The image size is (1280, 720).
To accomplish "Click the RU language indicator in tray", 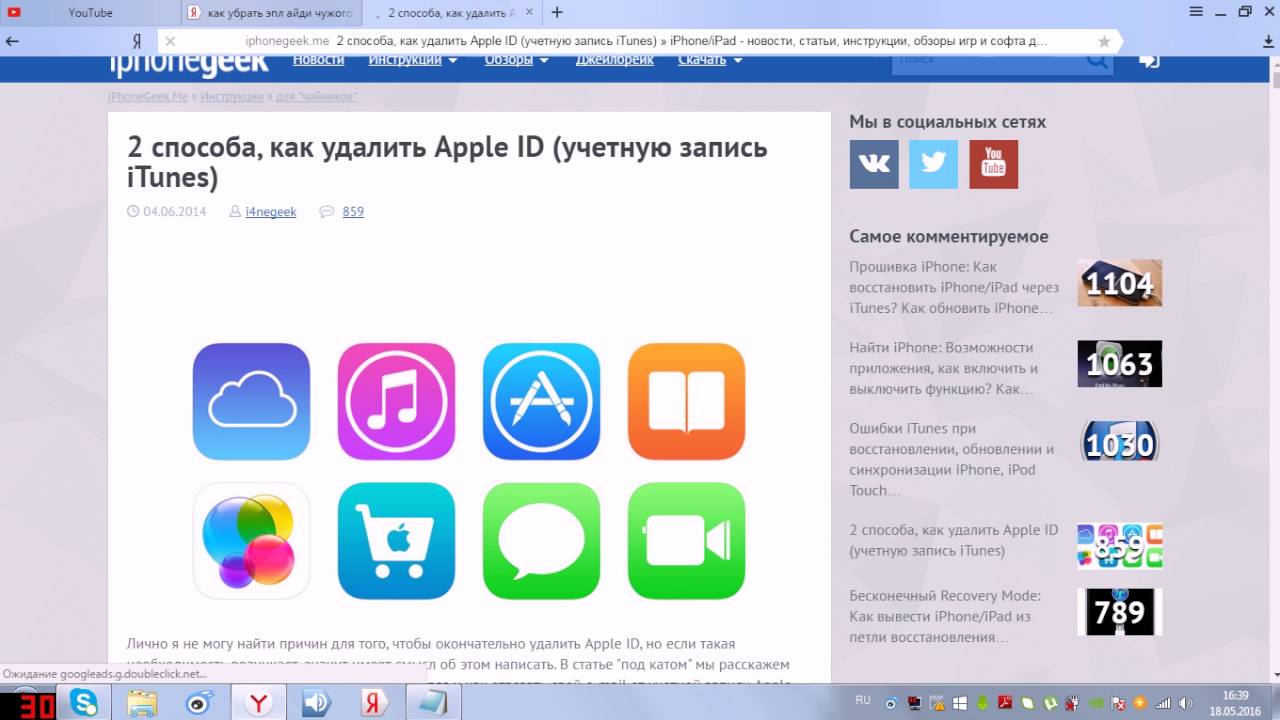I will (x=863, y=700).
